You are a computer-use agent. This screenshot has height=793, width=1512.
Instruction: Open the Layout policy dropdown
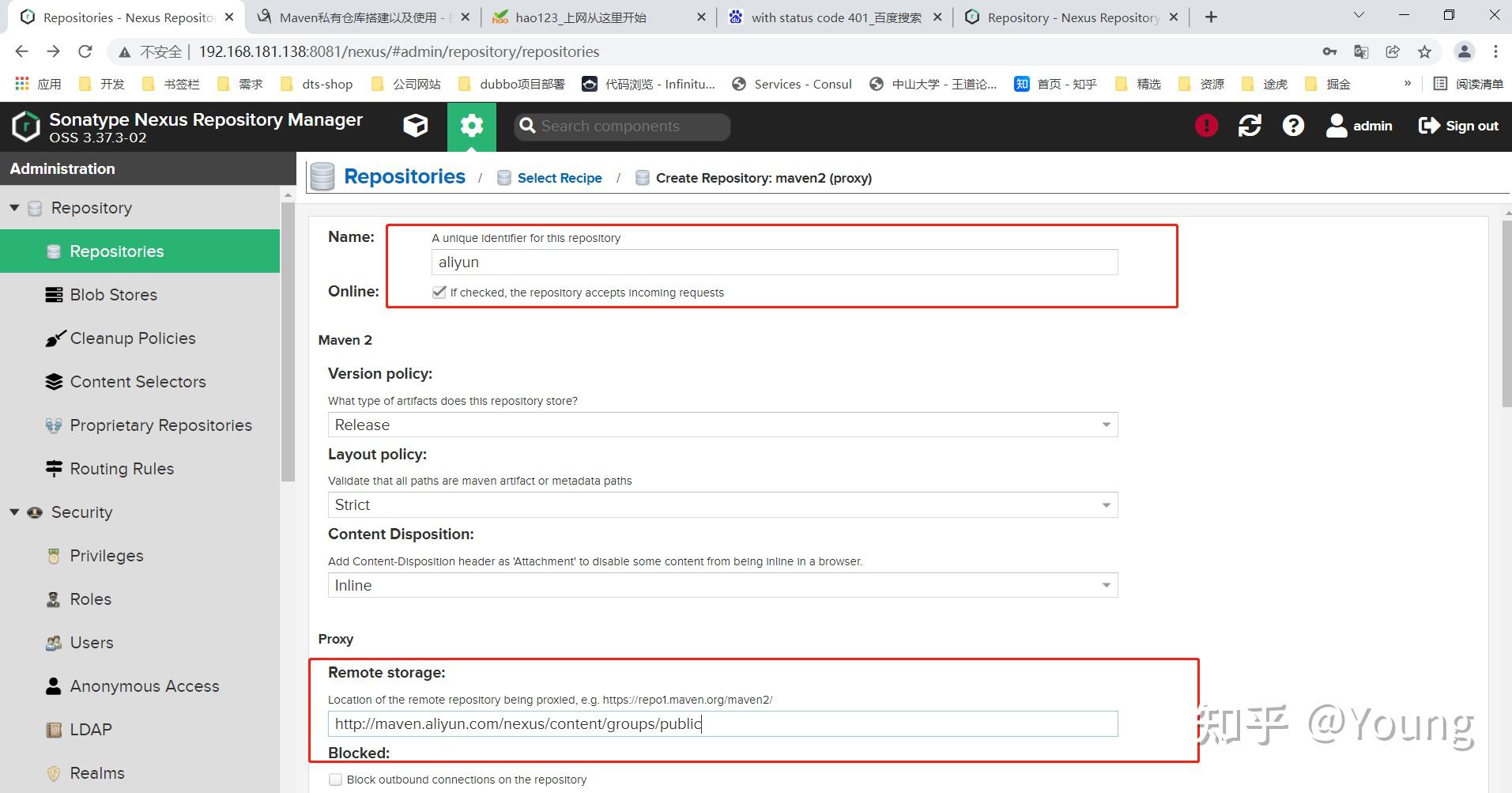722,505
